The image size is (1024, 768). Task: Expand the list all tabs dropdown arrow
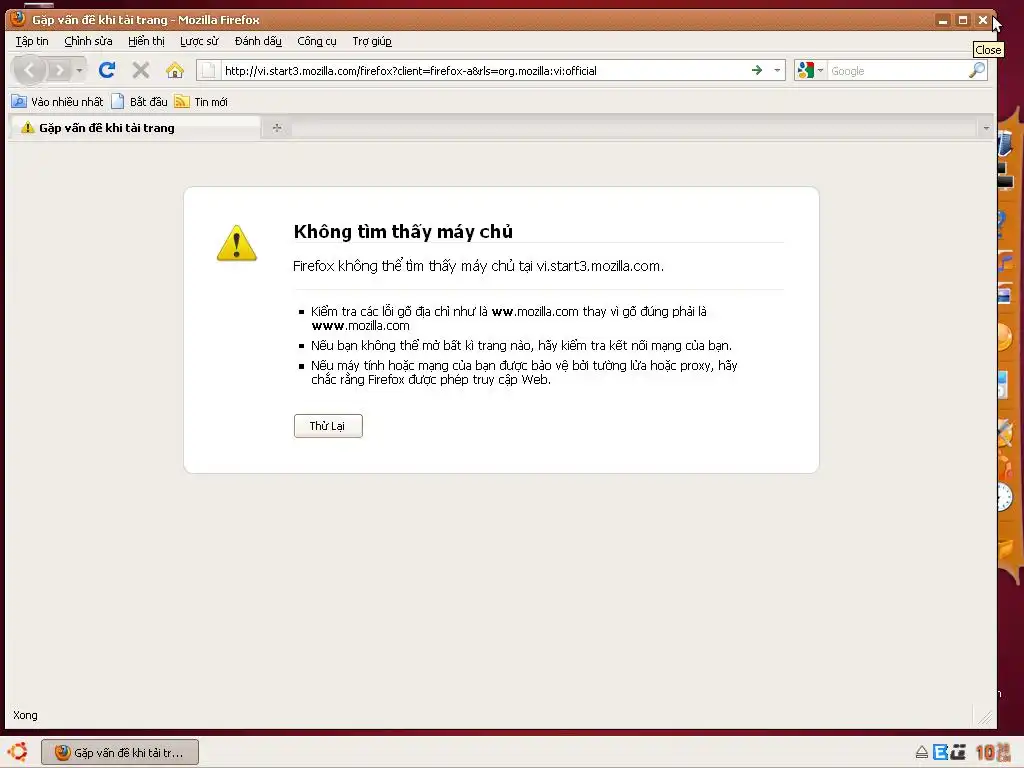[986, 128]
